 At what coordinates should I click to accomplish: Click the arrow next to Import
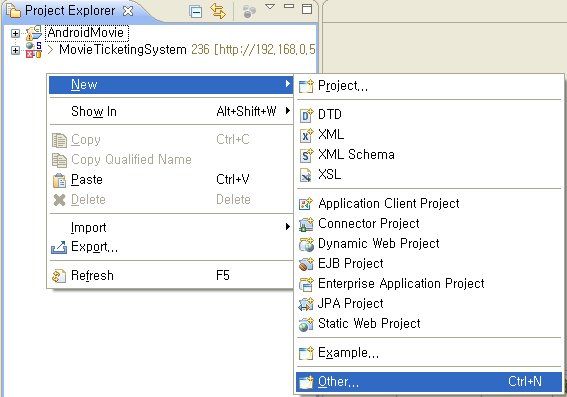287,227
